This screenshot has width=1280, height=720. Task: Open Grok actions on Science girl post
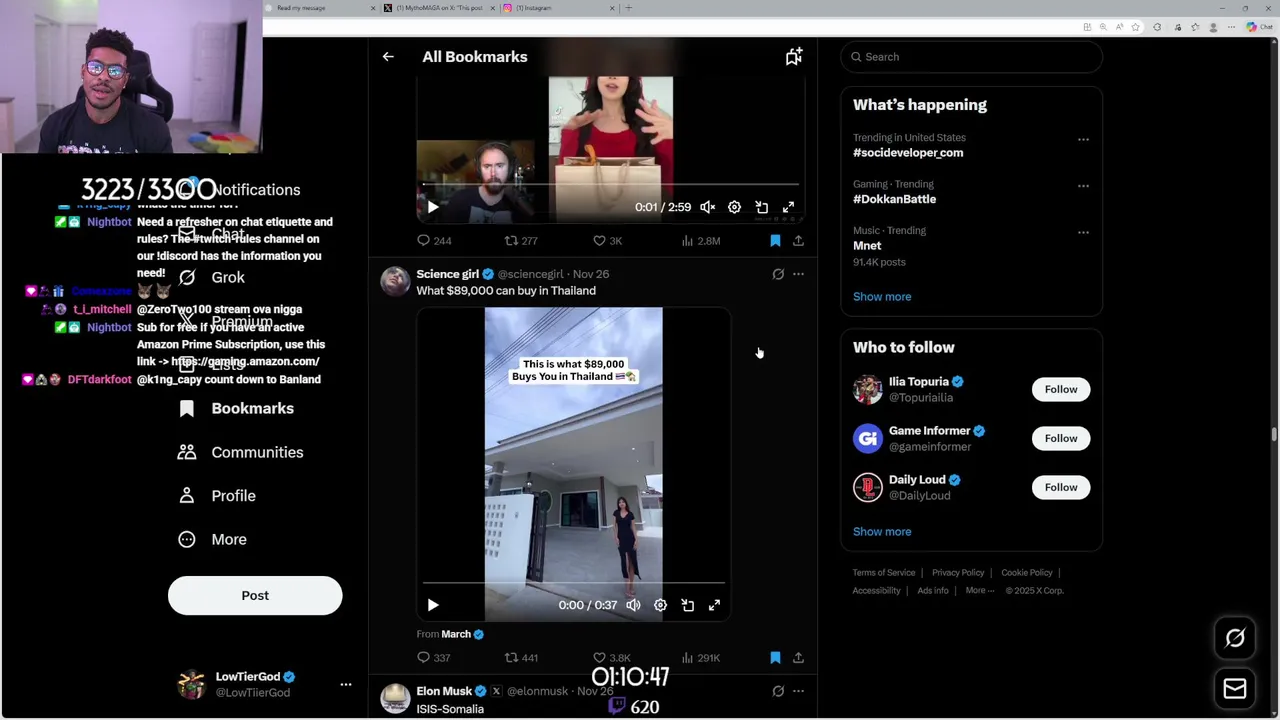click(778, 274)
